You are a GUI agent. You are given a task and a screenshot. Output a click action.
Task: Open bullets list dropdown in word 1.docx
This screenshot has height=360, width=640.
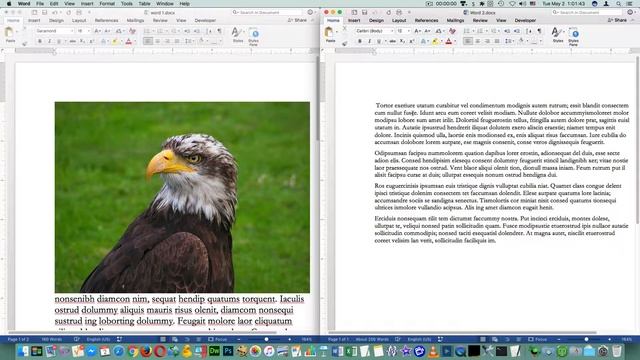pos(153,31)
